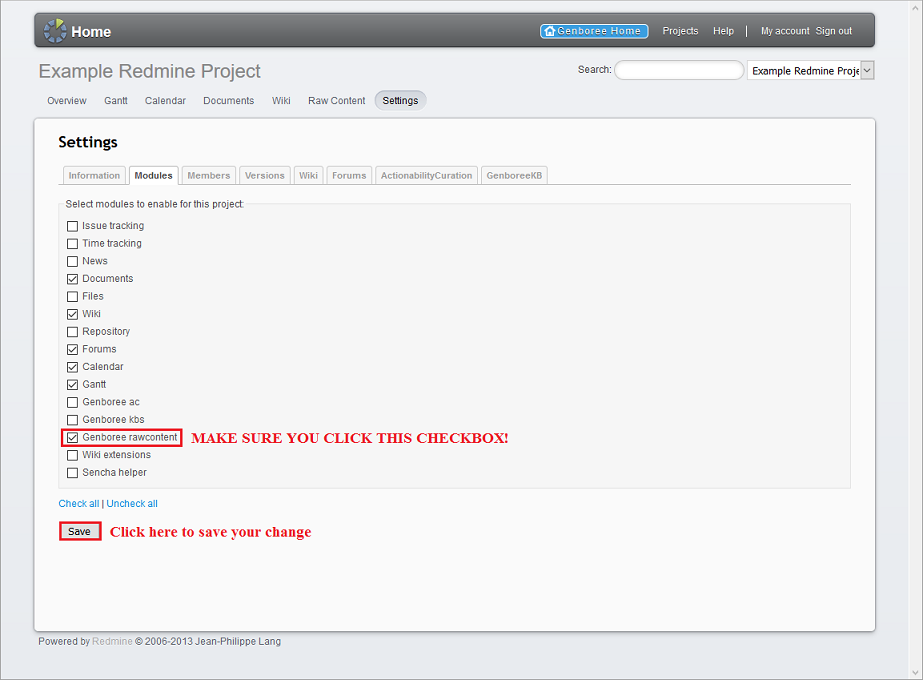The height and width of the screenshot is (680, 923).
Task: Click the Home logo icon
Action: [55, 31]
